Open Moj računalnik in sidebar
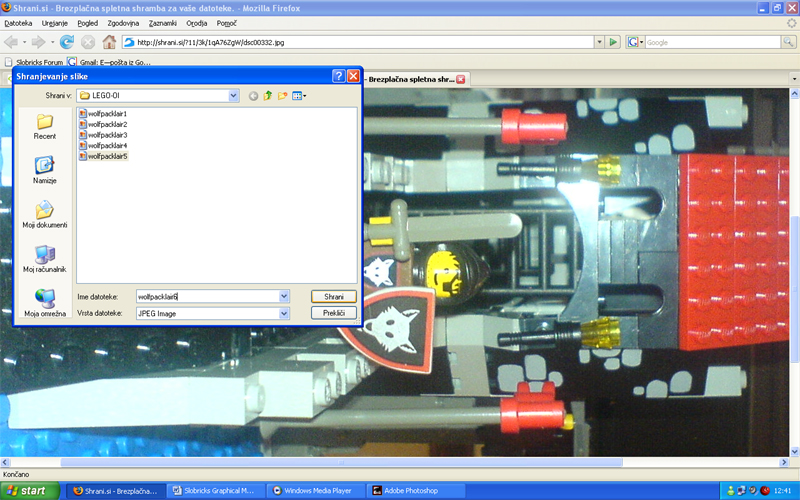Screen dimensions: 800x500 tap(44, 259)
